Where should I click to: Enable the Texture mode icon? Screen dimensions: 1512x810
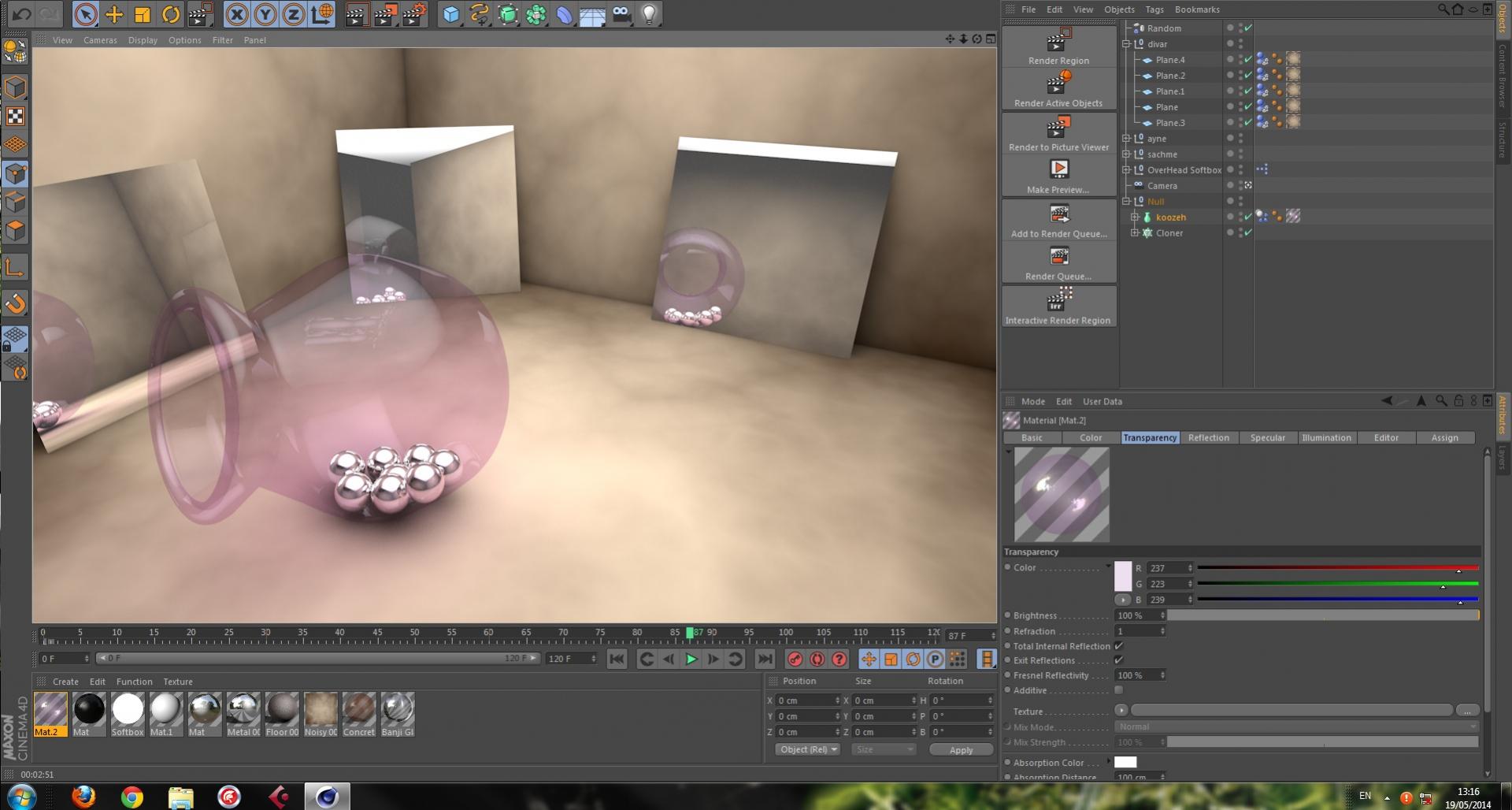click(x=15, y=117)
